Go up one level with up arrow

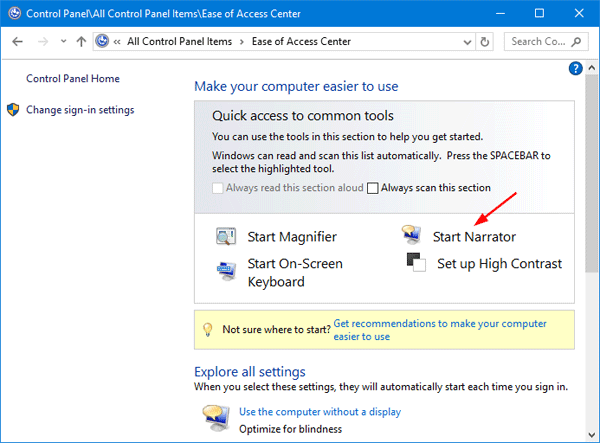(80, 42)
